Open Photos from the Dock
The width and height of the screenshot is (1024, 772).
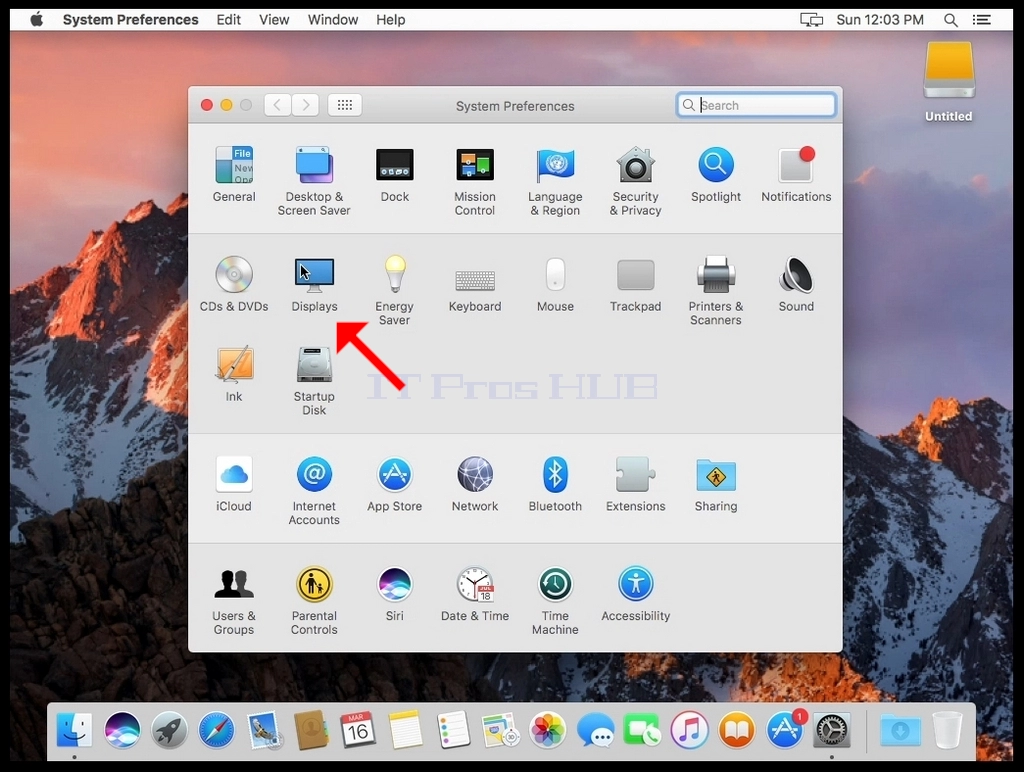click(547, 730)
